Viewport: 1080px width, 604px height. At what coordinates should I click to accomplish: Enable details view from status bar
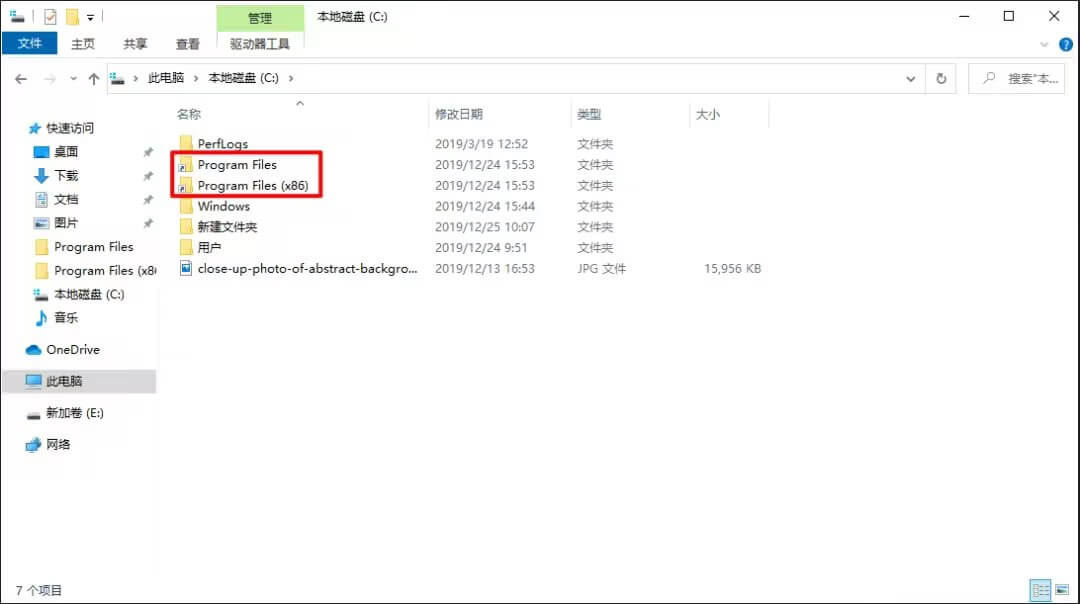[x=1040, y=589]
